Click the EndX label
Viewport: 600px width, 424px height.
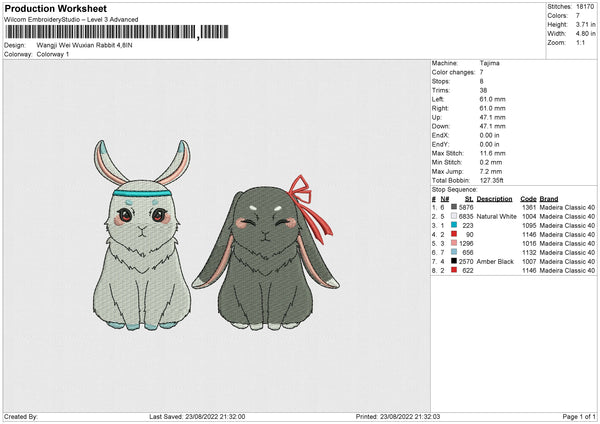pyautogui.click(x=440, y=135)
